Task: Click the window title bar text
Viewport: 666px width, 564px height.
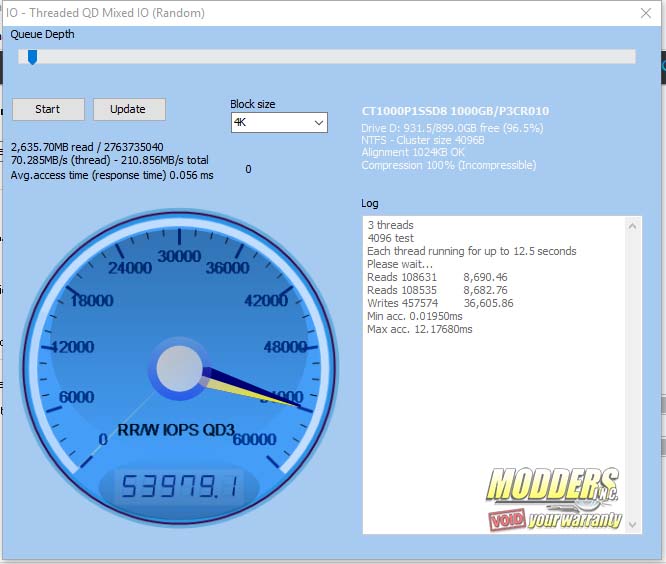Action: [105, 12]
